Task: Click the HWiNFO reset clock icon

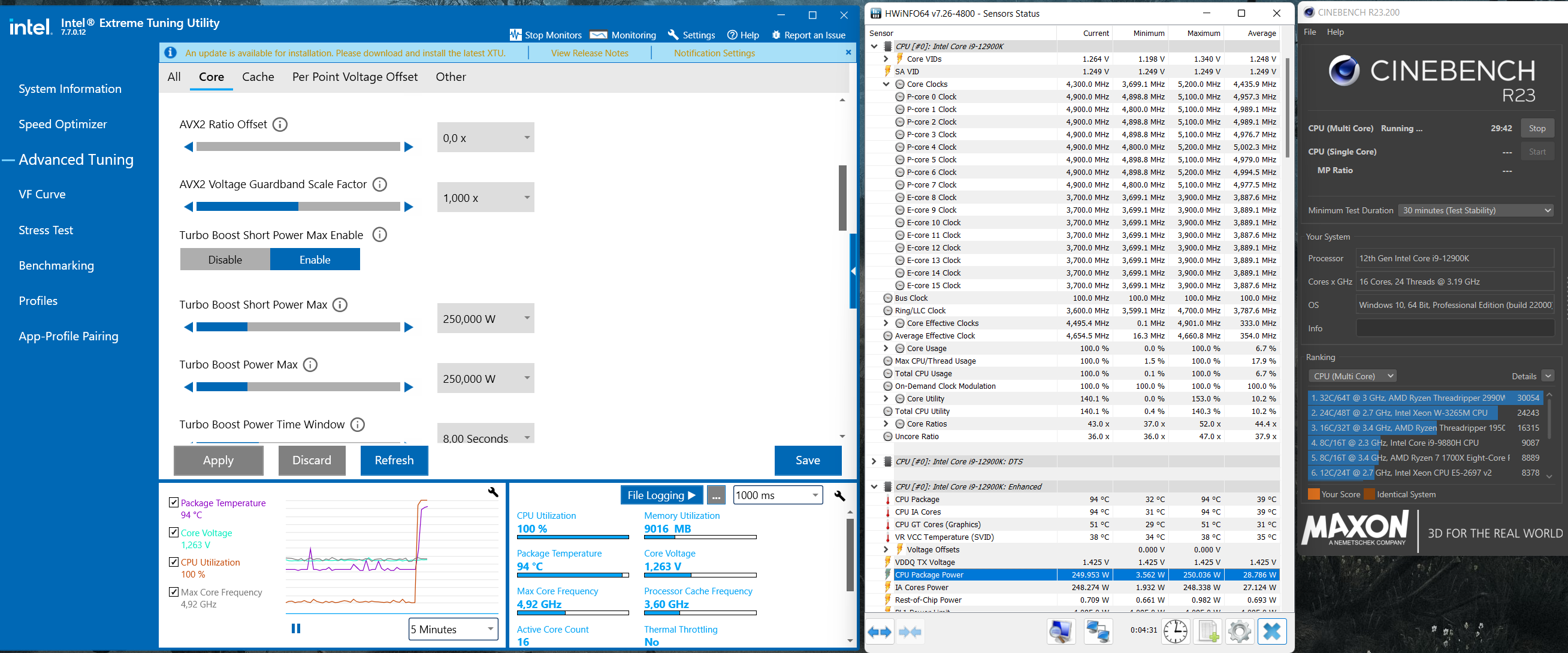Action: point(1175,631)
